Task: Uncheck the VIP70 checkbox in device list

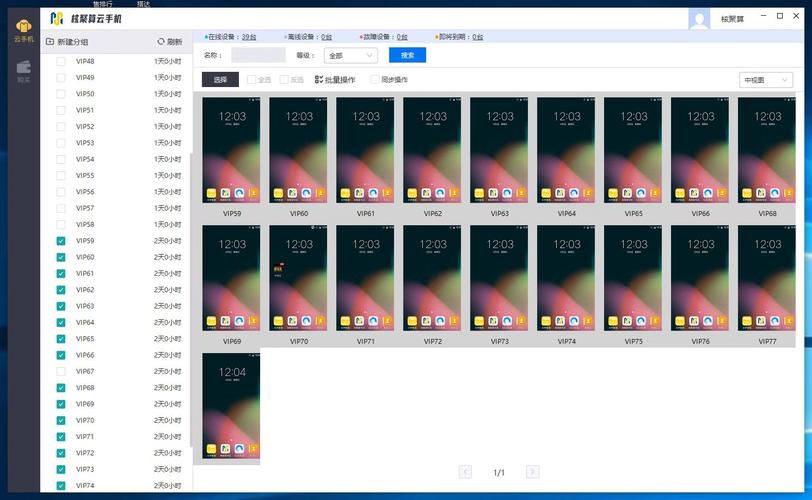Action: tap(61, 420)
